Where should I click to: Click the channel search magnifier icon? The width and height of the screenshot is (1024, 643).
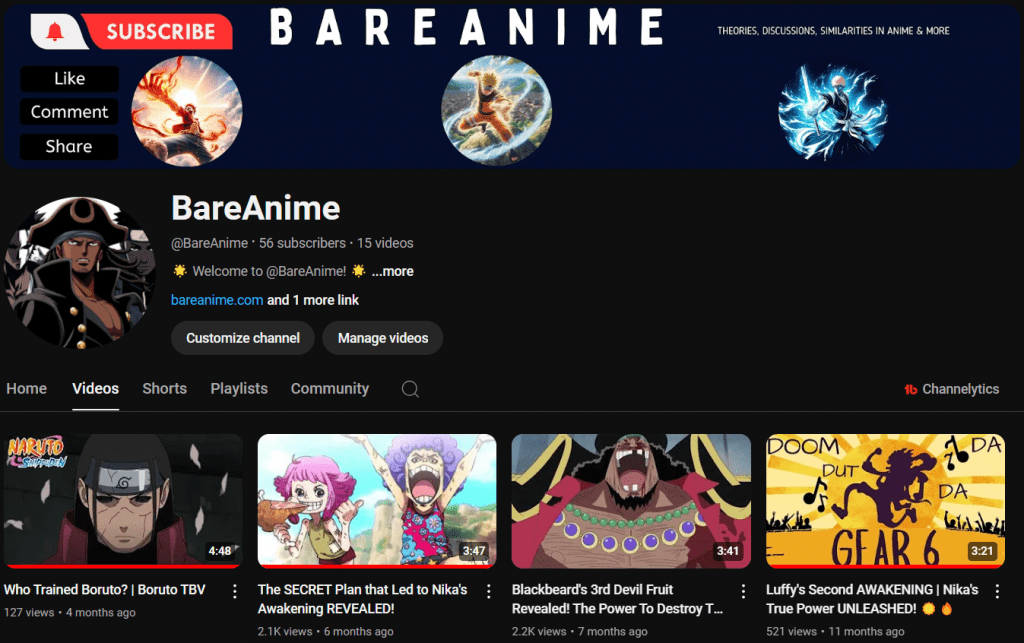coord(410,389)
